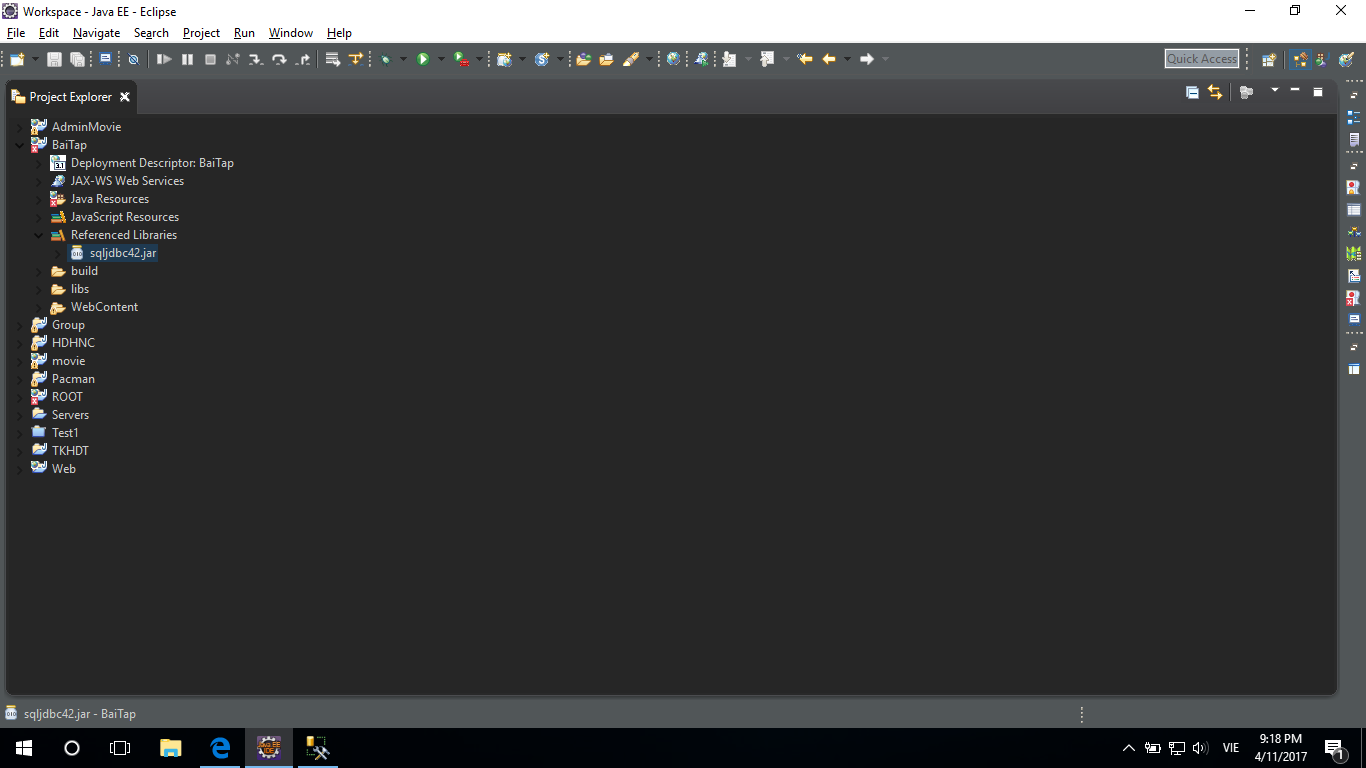
Task: Open the Action Center notification icon
Action: pyautogui.click(x=1334, y=748)
